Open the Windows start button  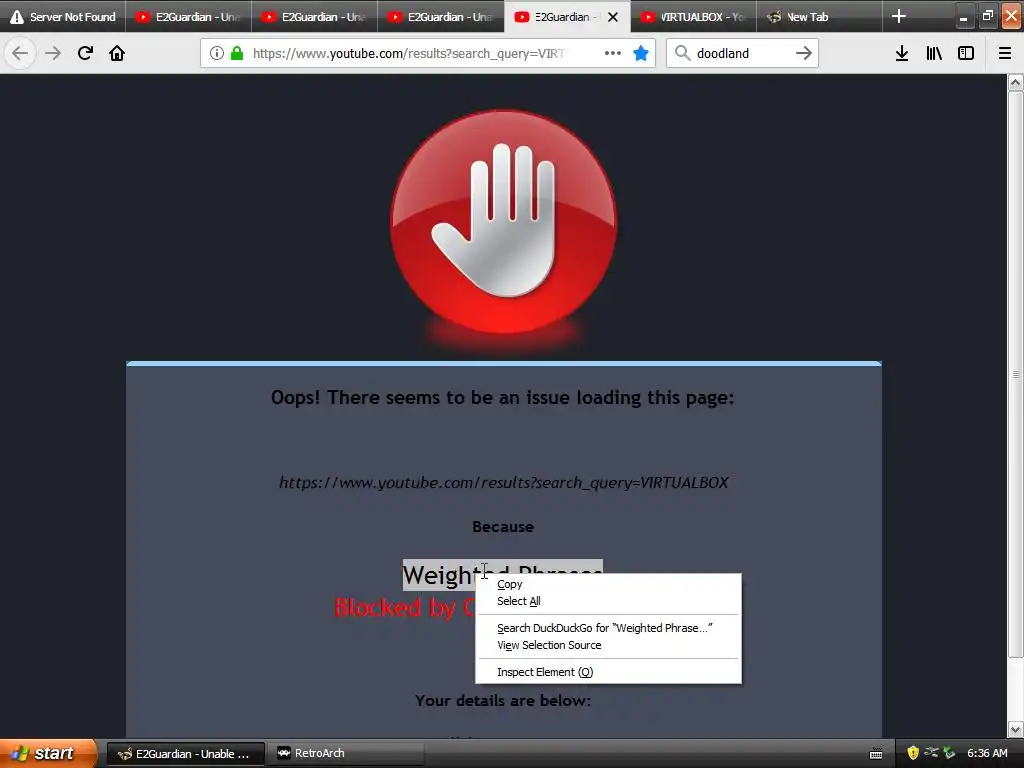[x=48, y=753]
